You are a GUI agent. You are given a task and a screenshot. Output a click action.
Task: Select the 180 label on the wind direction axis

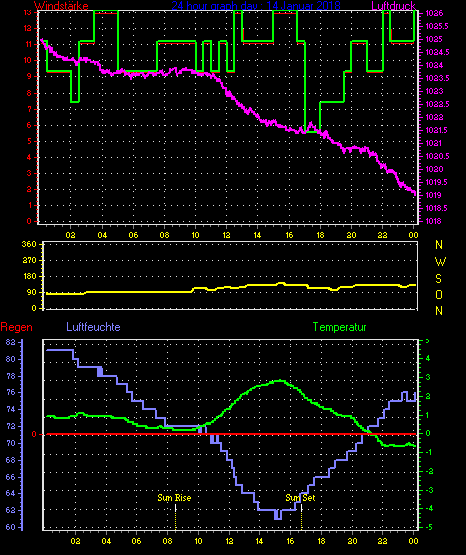point(29,276)
